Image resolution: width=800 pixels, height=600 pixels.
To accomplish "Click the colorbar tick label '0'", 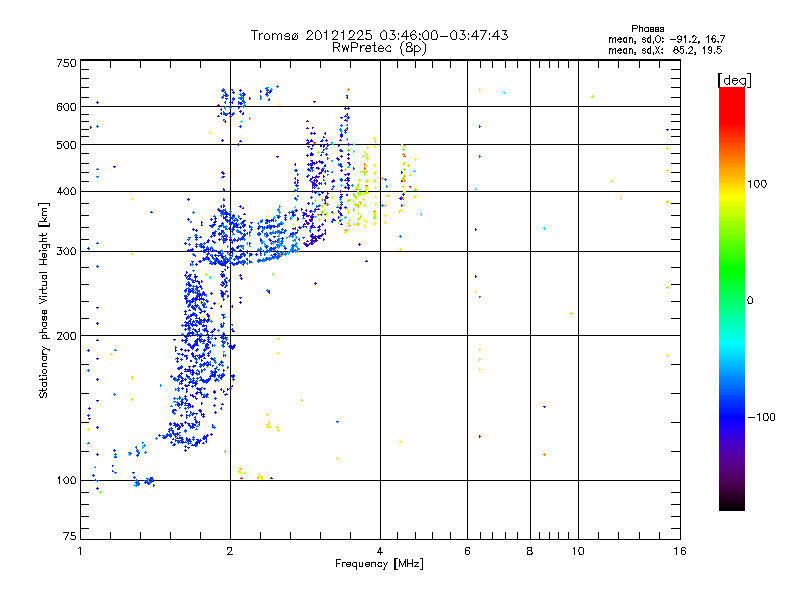I will (x=750, y=300).
